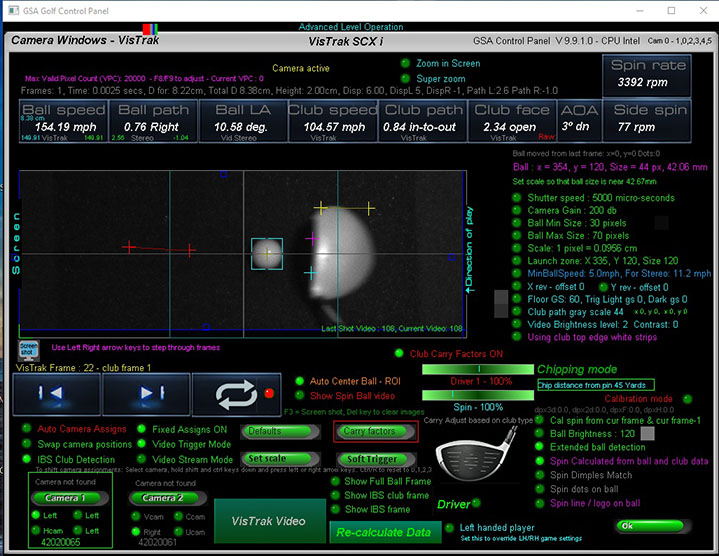Toggle Super zoom option
719x556 pixels.
[405, 78]
